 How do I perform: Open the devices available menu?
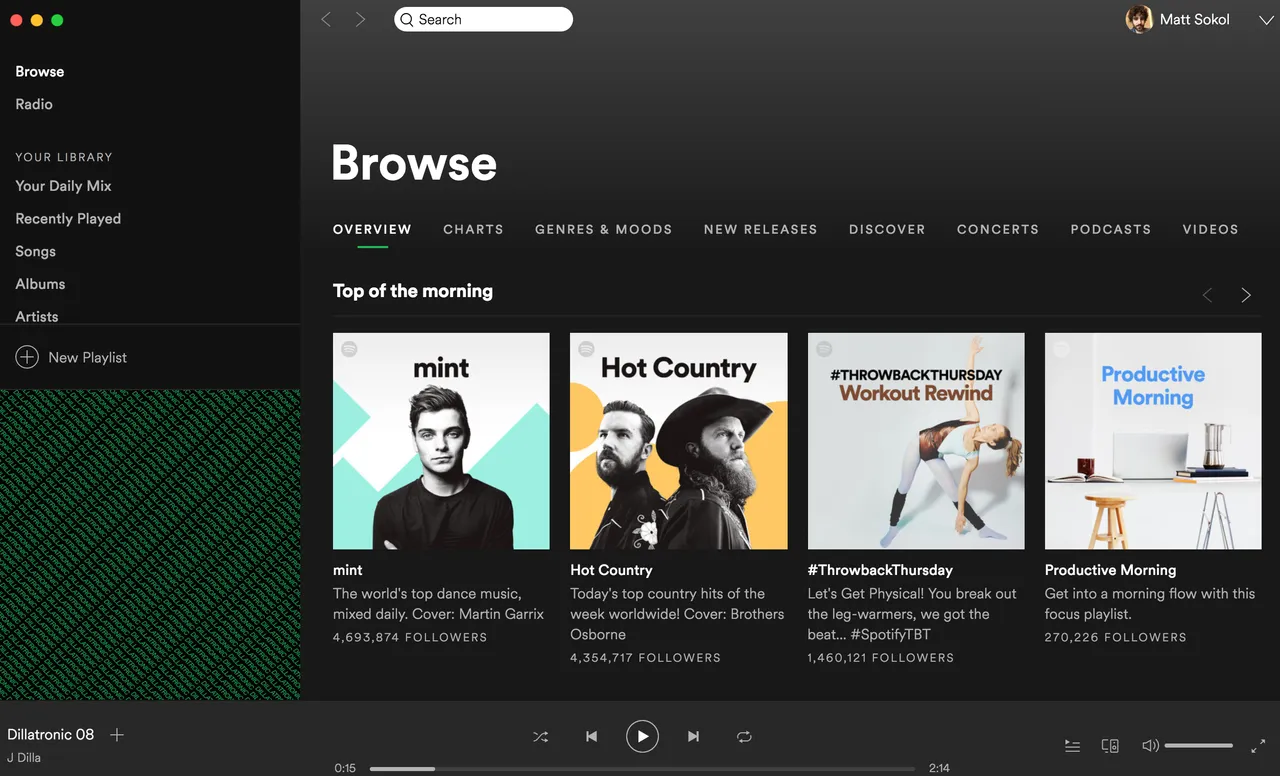click(1110, 746)
